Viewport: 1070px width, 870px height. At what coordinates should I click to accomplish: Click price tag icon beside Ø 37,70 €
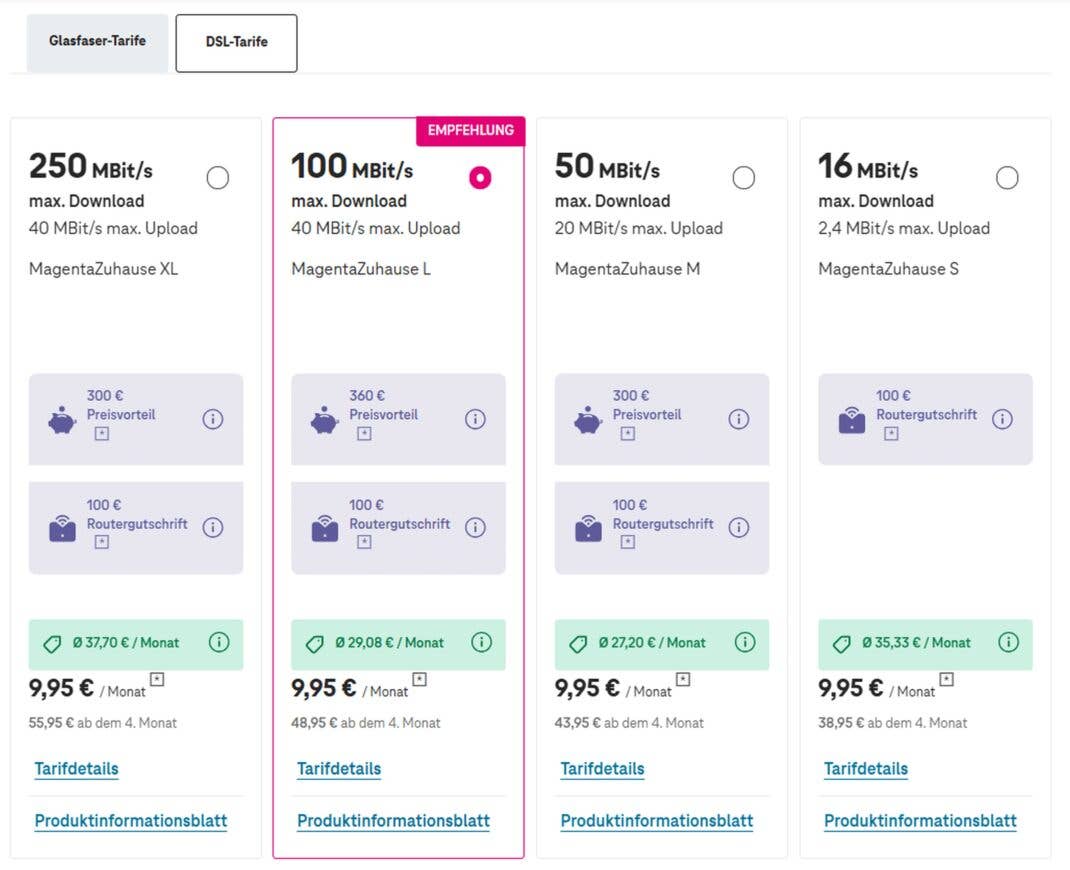pos(52,644)
